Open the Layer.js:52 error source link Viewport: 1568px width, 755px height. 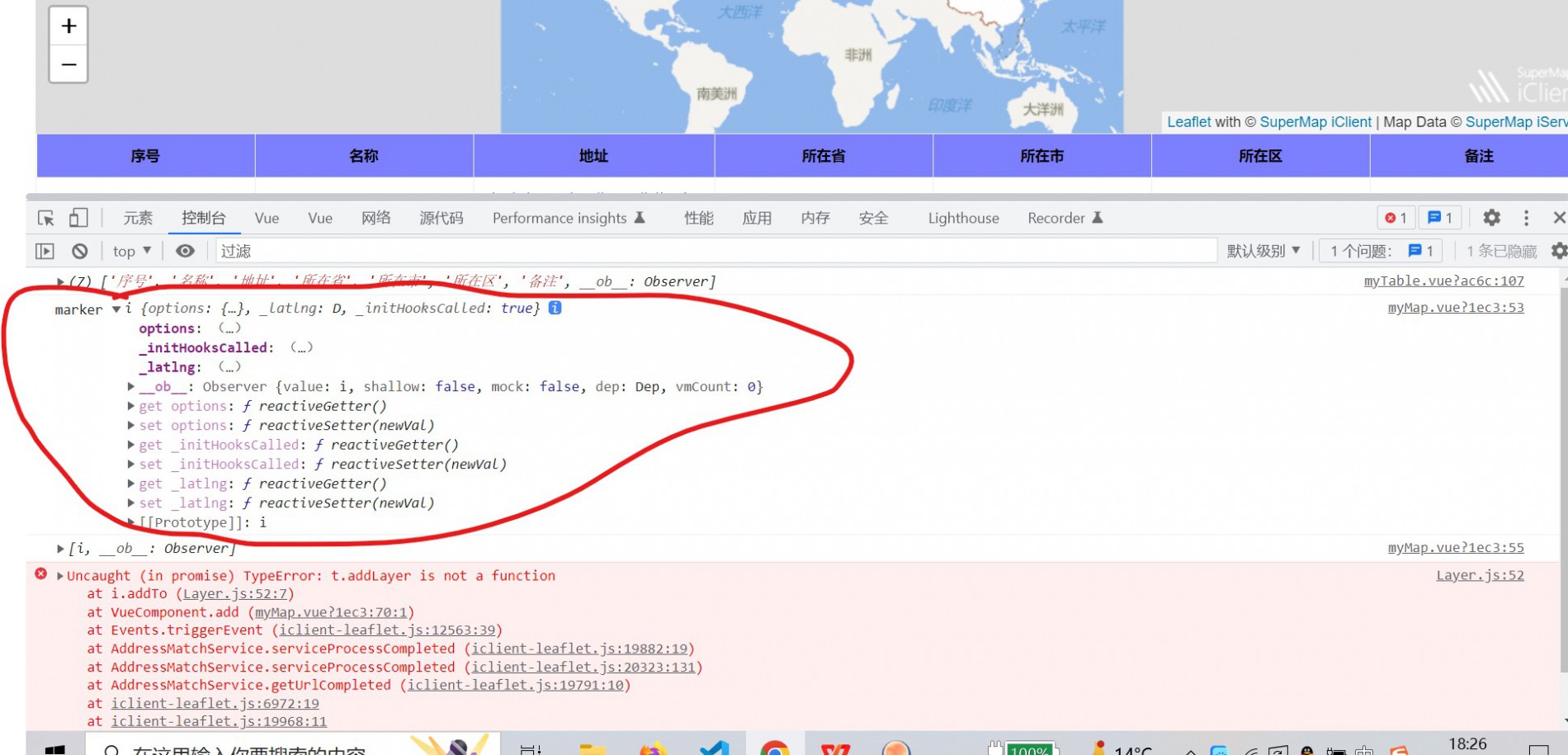(1480, 575)
